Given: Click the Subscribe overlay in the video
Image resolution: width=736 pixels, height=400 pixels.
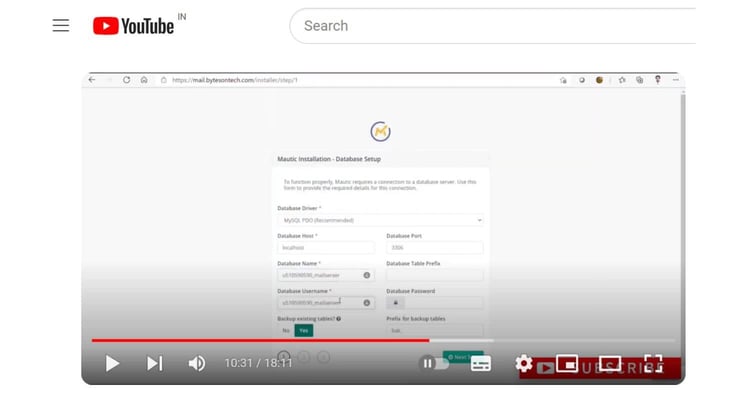Looking at the screenshot, I should (x=600, y=368).
